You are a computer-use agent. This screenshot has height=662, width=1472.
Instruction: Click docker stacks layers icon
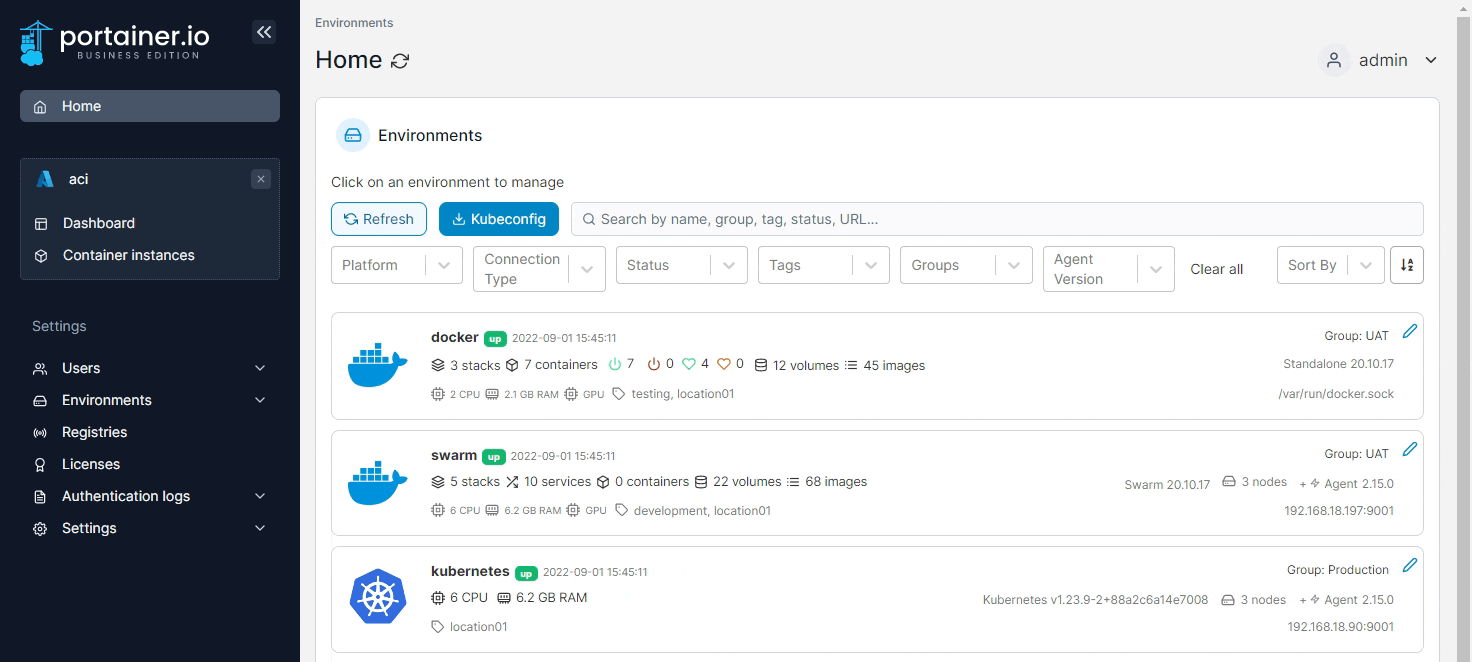coord(438,365)
